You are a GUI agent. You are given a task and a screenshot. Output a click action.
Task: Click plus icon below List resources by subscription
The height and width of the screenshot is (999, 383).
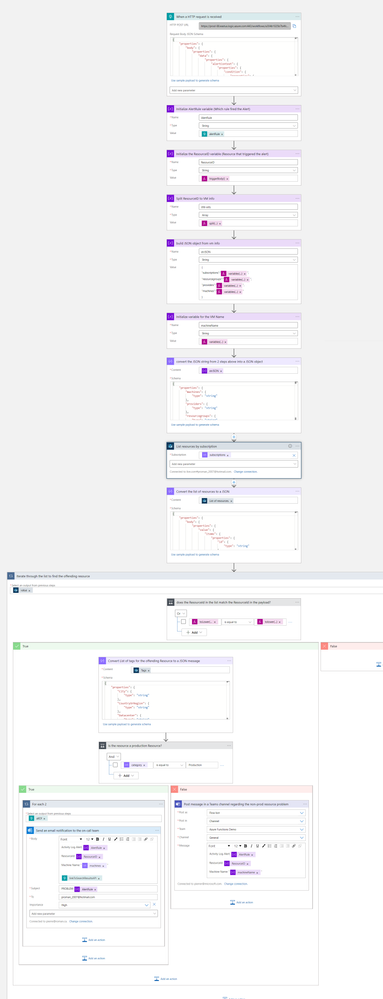(234, 482)
